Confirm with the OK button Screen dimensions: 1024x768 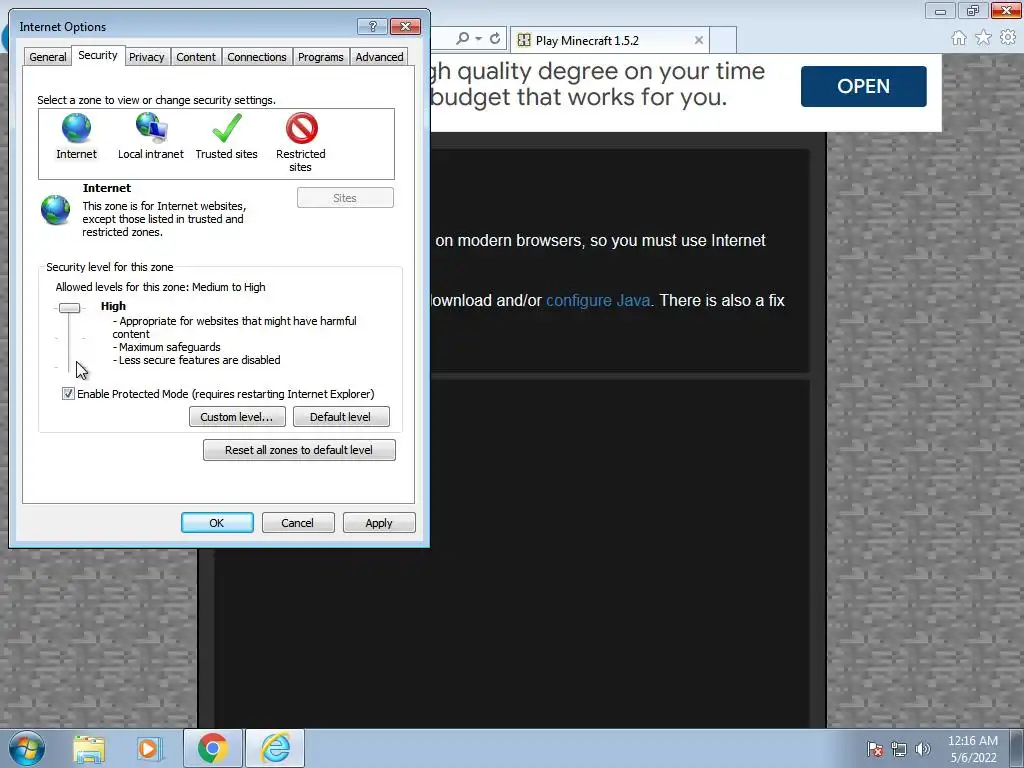tap(217, 522)
